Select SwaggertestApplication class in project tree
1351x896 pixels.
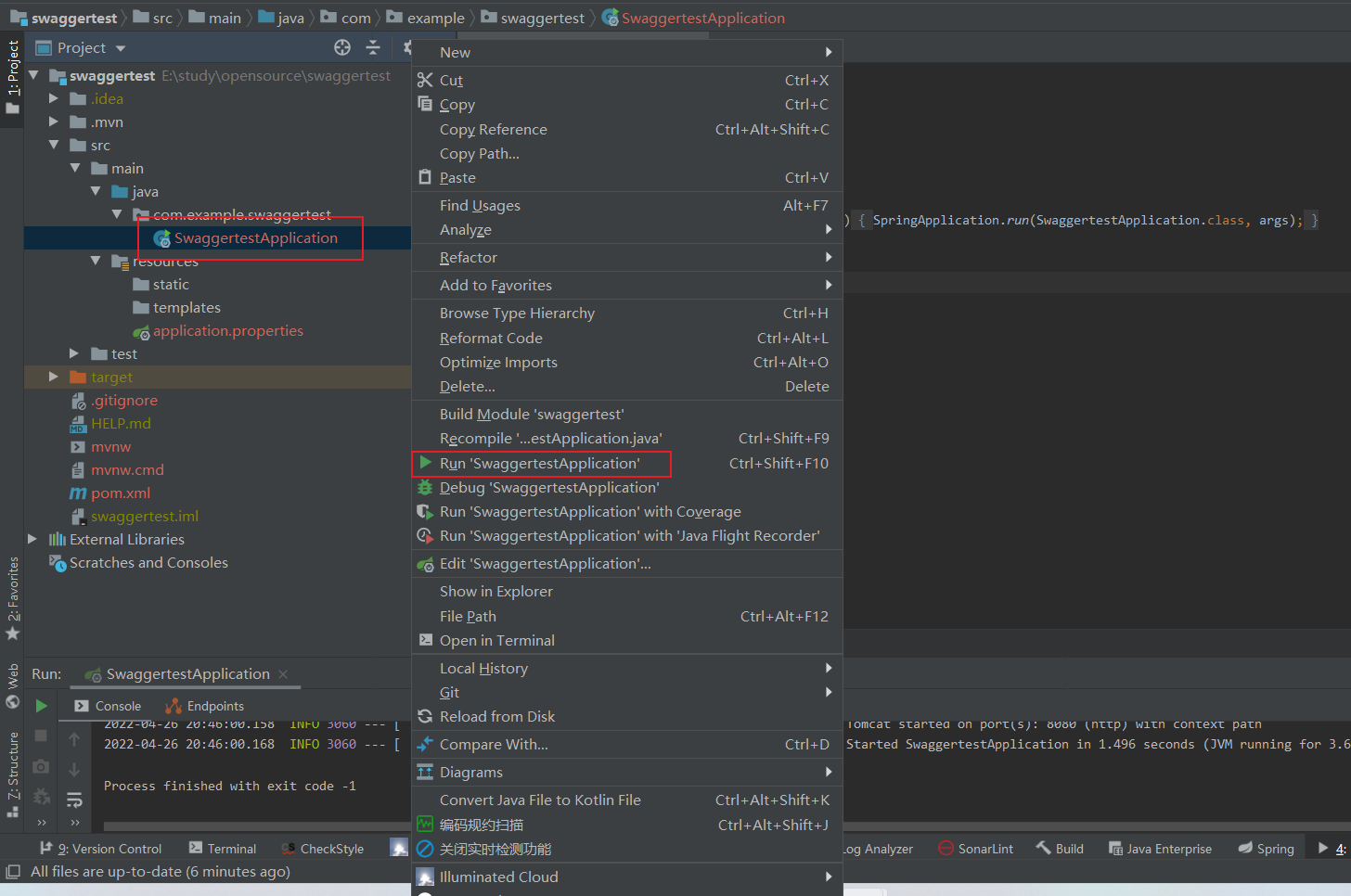pos(246,238)
